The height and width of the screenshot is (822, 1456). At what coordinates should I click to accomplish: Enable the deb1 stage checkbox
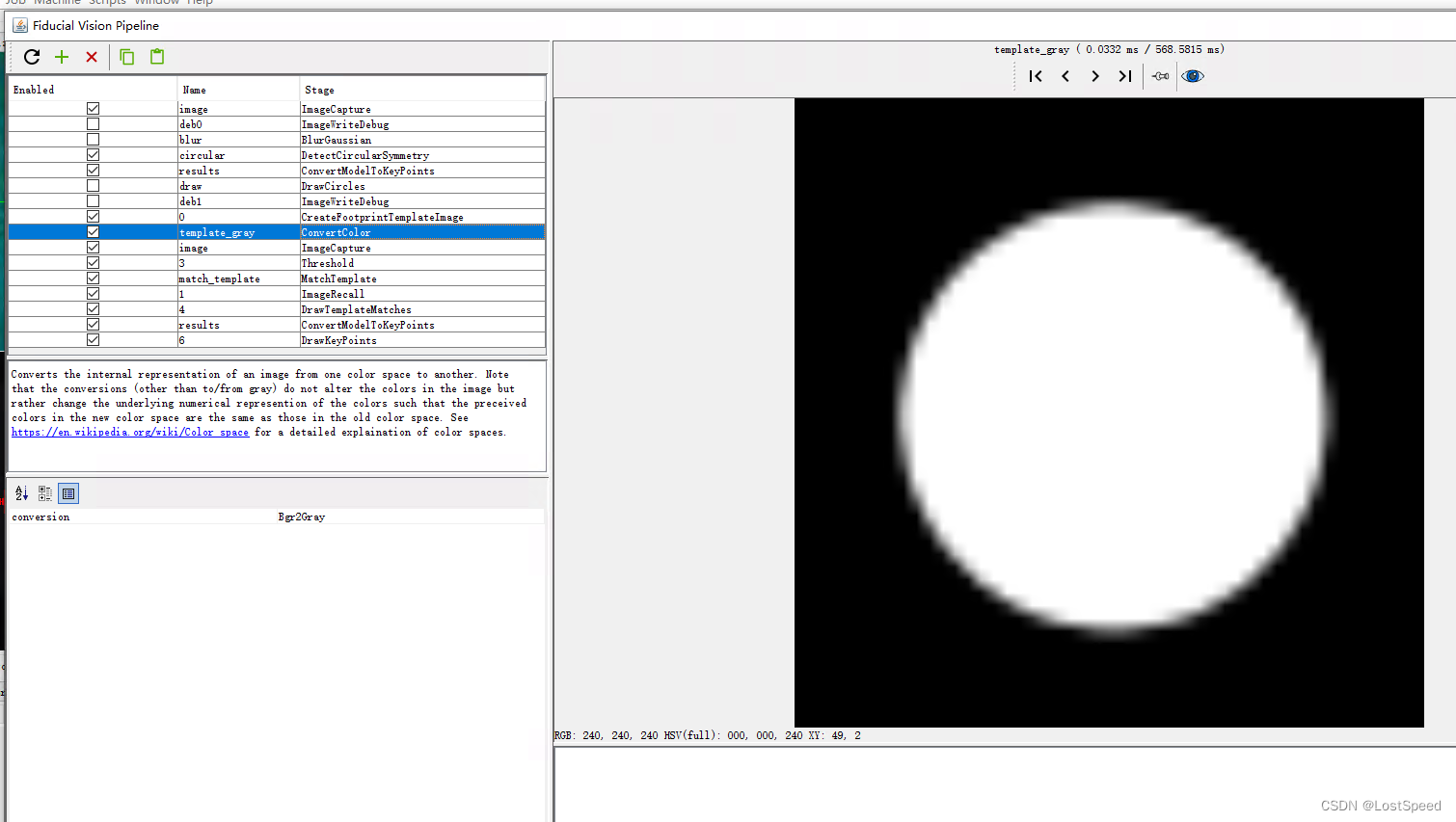point(93,201)
